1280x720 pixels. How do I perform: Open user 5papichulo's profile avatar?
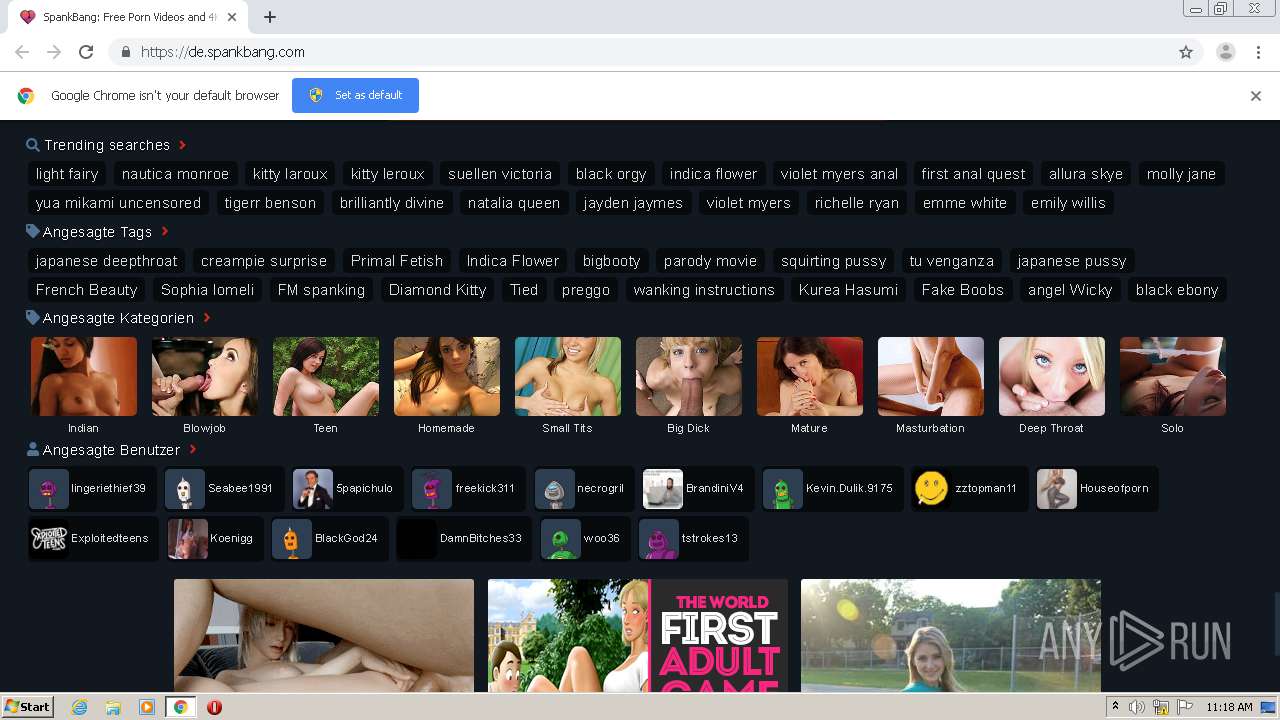pyautogui.click(x=313, y=489)
